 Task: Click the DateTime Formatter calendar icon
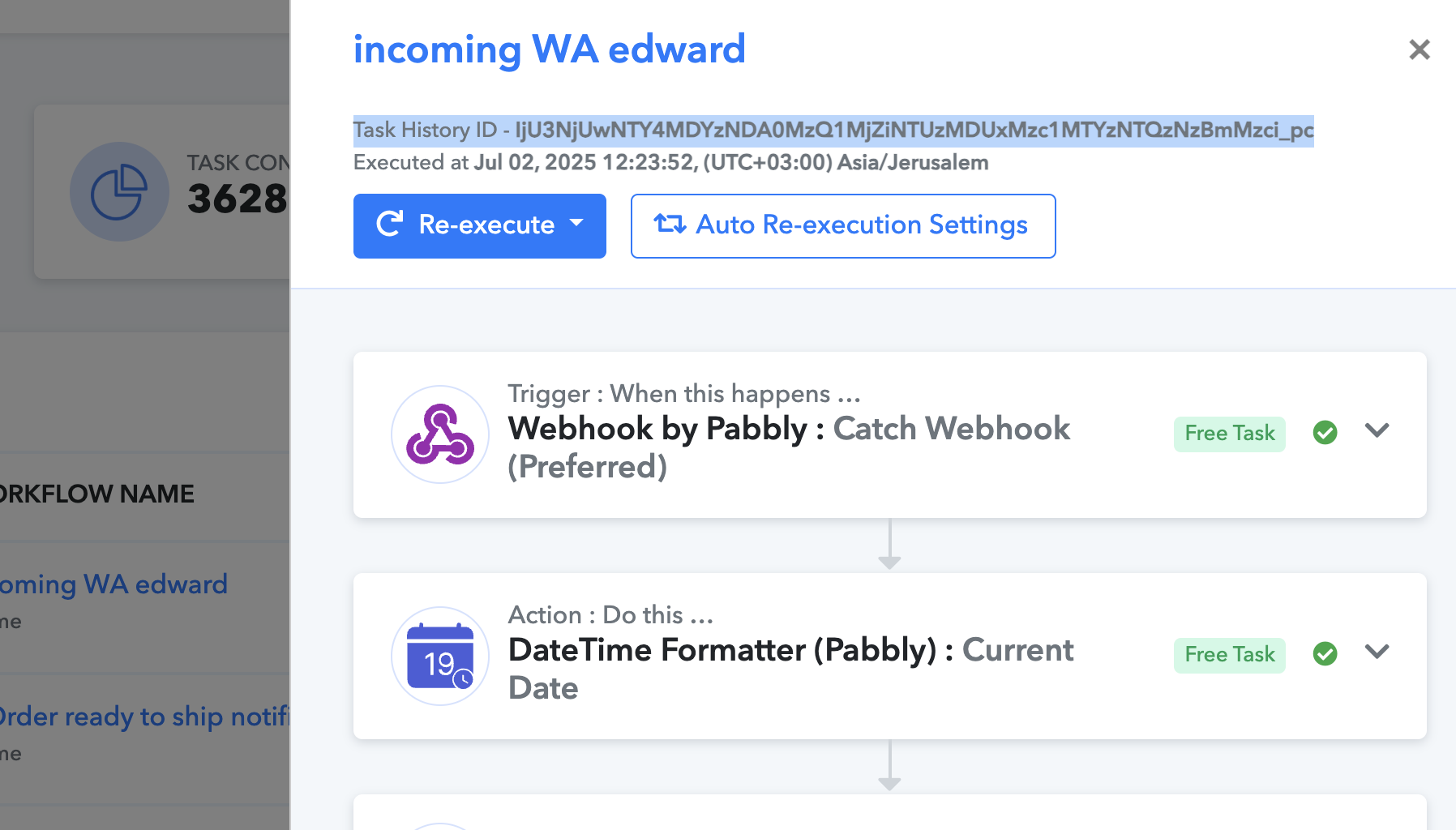[x=440, y=656]
